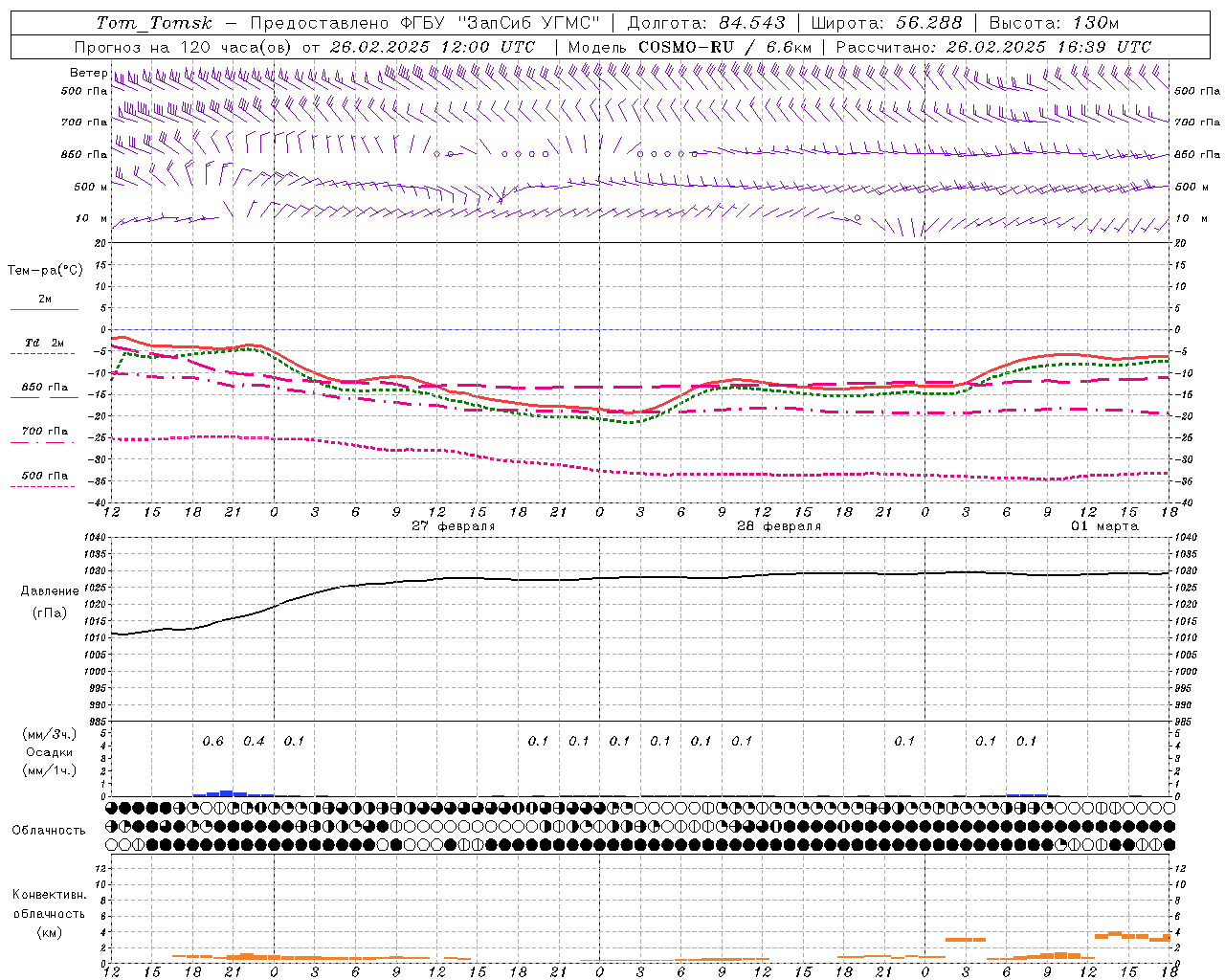Click the 01 марта date label
This screenshot has height=980, width=1225.
click(1104, 526)
